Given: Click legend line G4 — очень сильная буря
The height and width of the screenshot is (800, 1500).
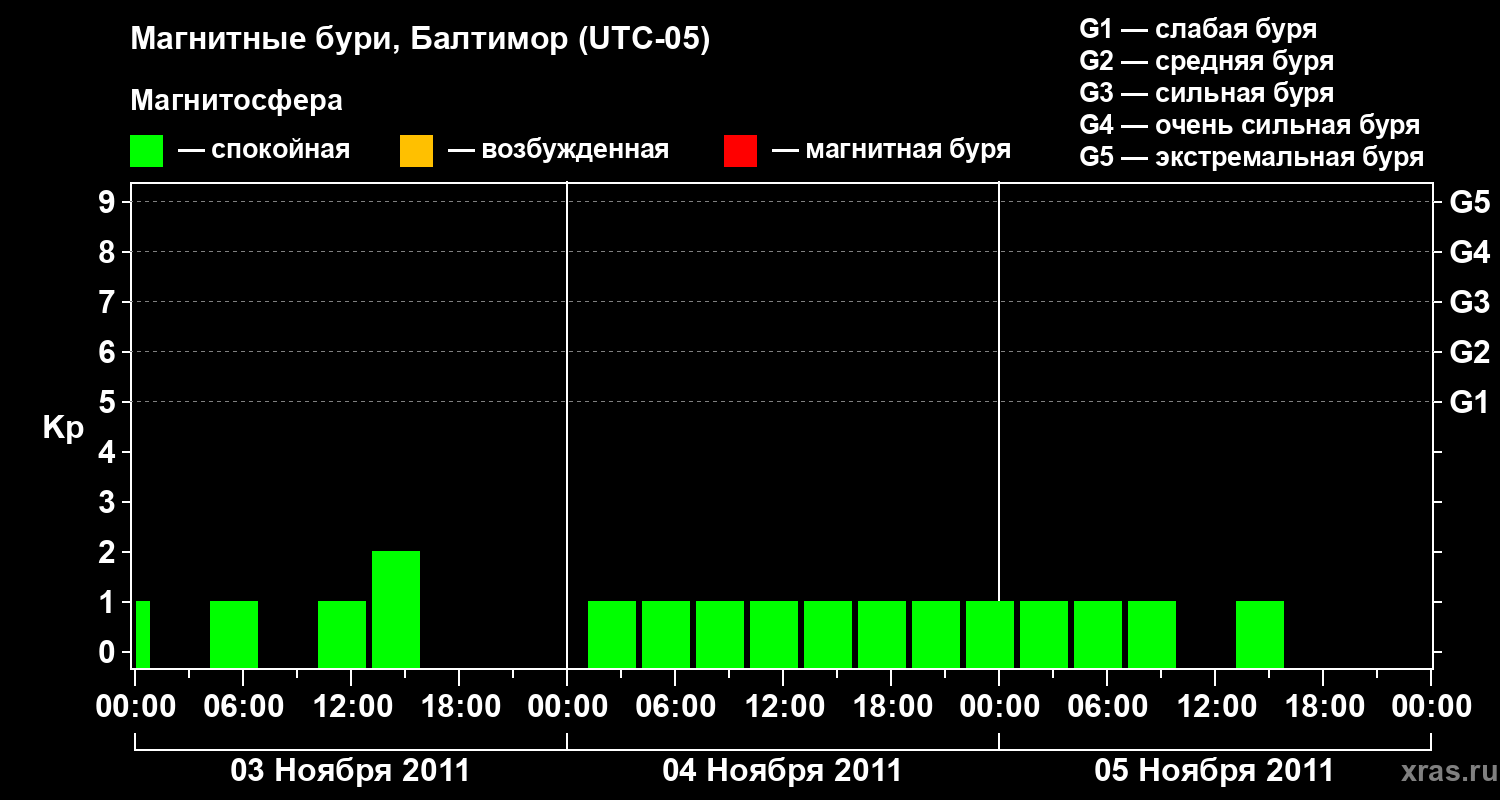Looking at the screenshot, I should point(1250,125).
